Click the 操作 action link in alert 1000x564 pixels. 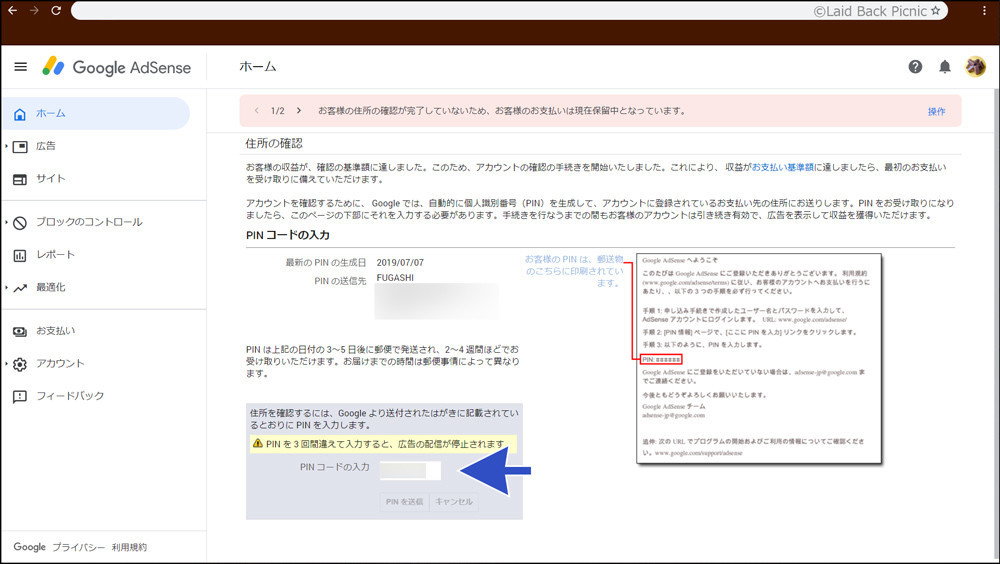(936, 111)
